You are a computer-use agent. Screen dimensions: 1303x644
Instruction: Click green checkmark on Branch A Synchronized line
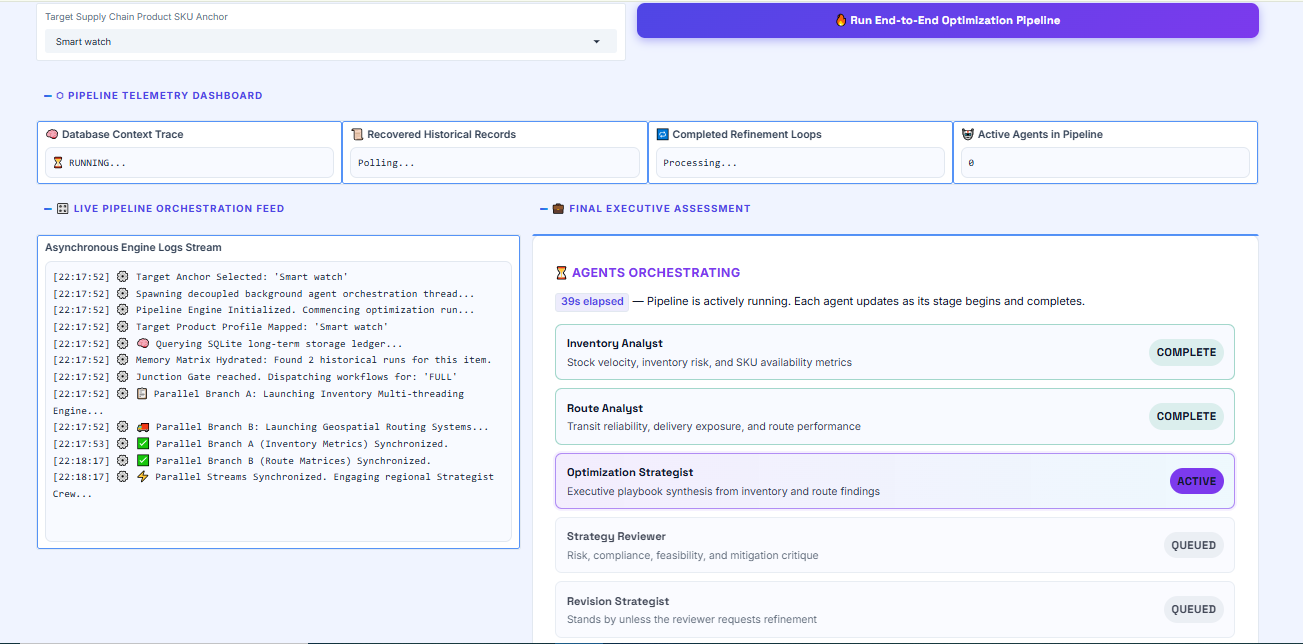[x=143, y=444]
